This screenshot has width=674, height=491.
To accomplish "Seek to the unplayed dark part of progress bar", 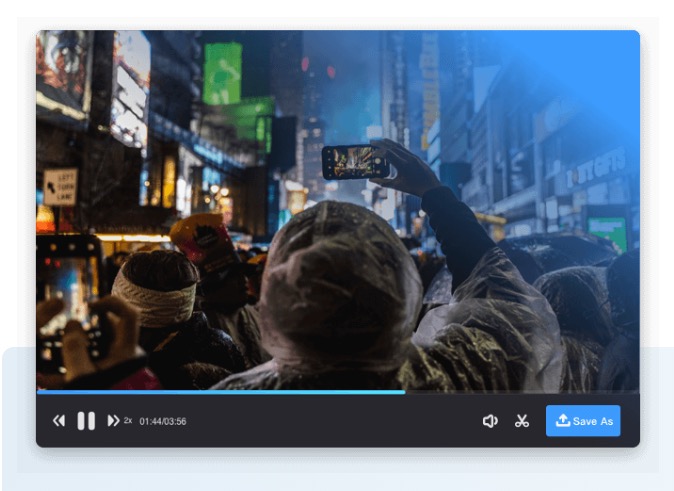I will 520,391.
